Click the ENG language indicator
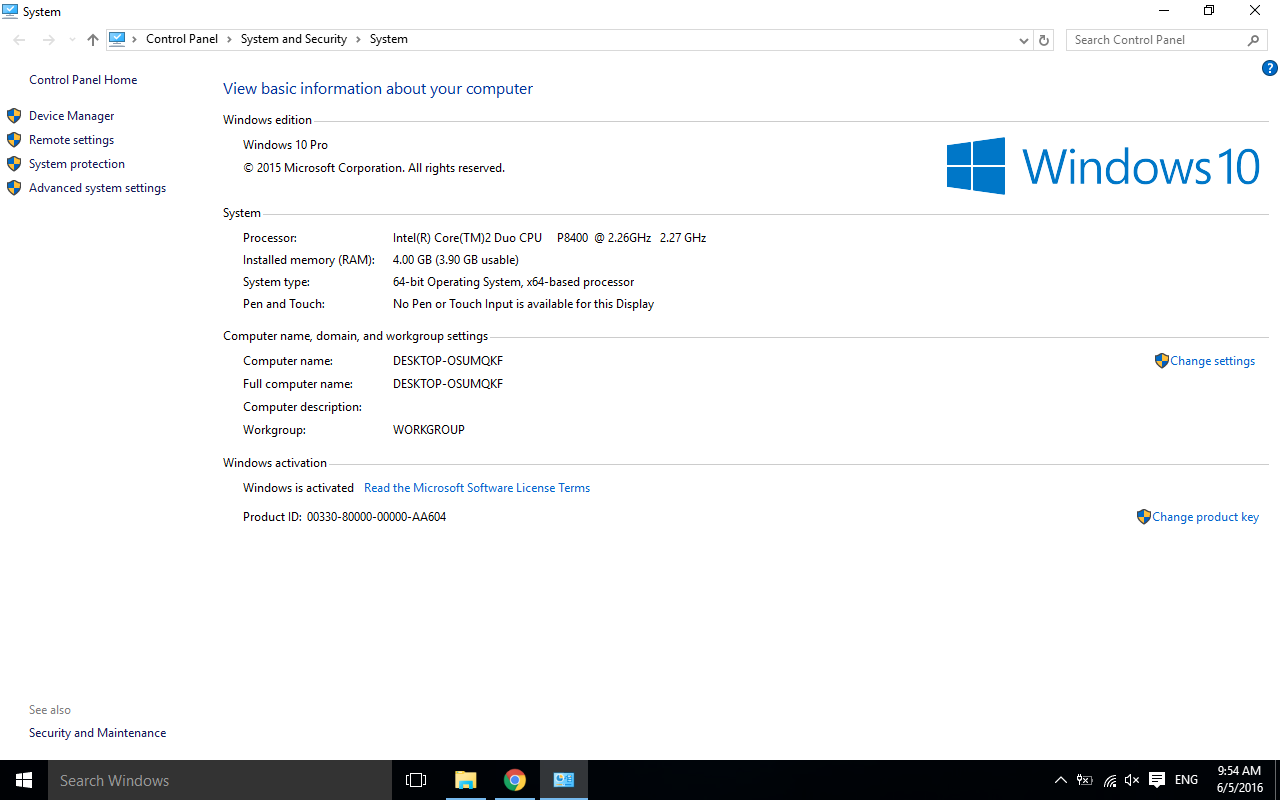Viewport: 1280px width, 800px height. point(1187,780)
